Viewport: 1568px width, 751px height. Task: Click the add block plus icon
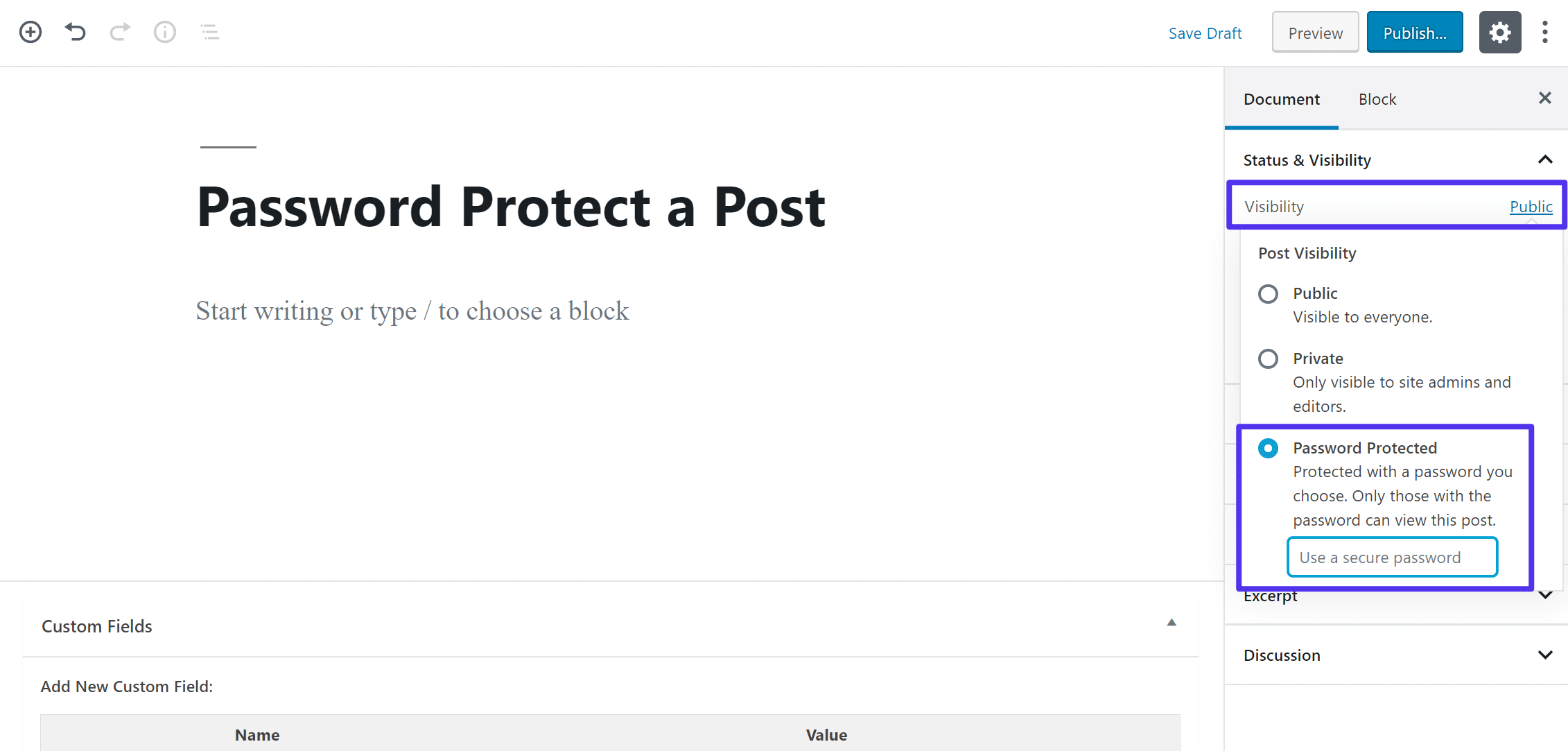[30, 31]
